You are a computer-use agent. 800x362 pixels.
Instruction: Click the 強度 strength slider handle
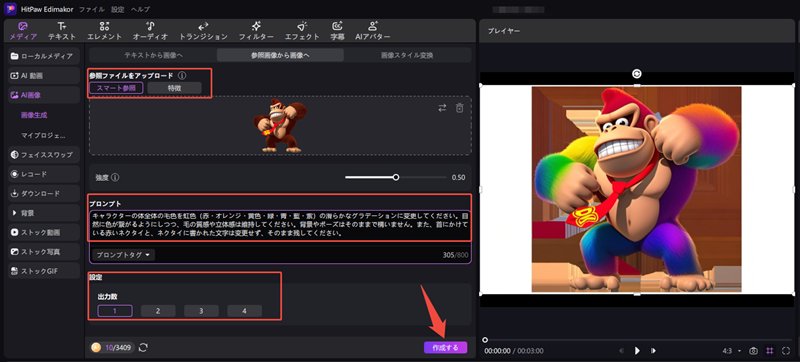tap(396, 177)
